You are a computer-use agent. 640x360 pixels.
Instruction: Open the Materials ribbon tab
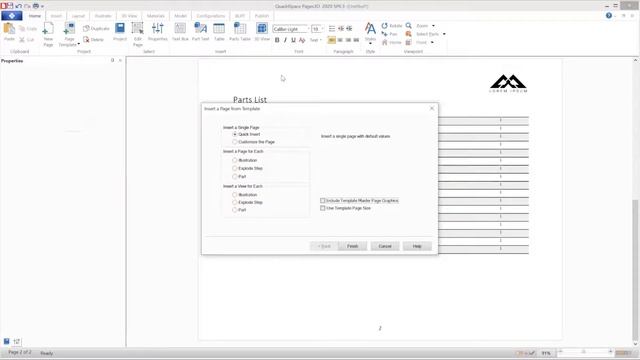click(156, 16)
